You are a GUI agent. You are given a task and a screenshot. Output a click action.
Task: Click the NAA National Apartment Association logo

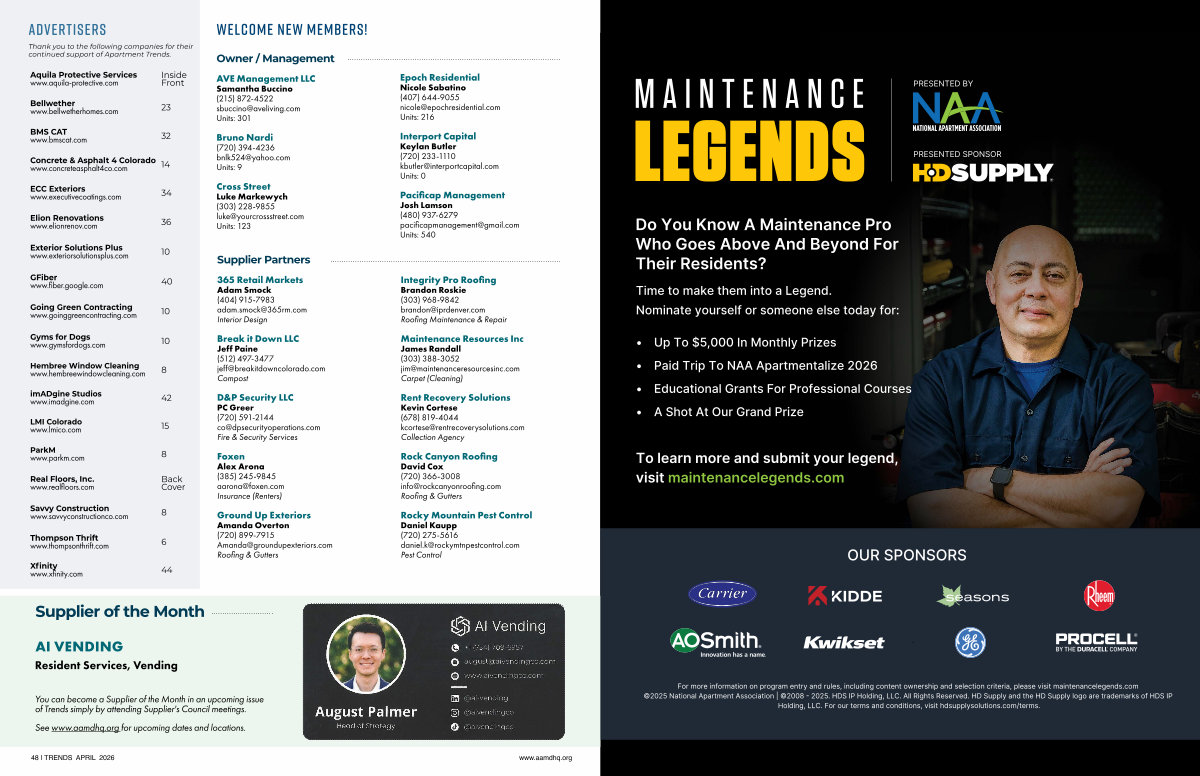pyautogui.click(x=956, y=112)
